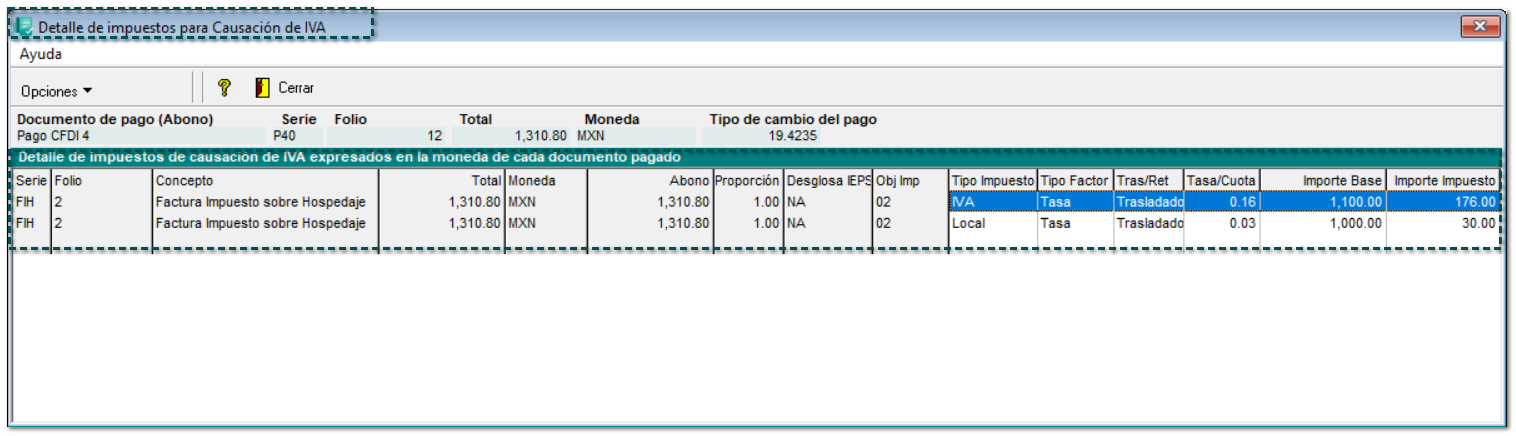Select the Local tax type cell
Image resolution: width=1516 pixels, height=436 pixels.
coord(993,224)
